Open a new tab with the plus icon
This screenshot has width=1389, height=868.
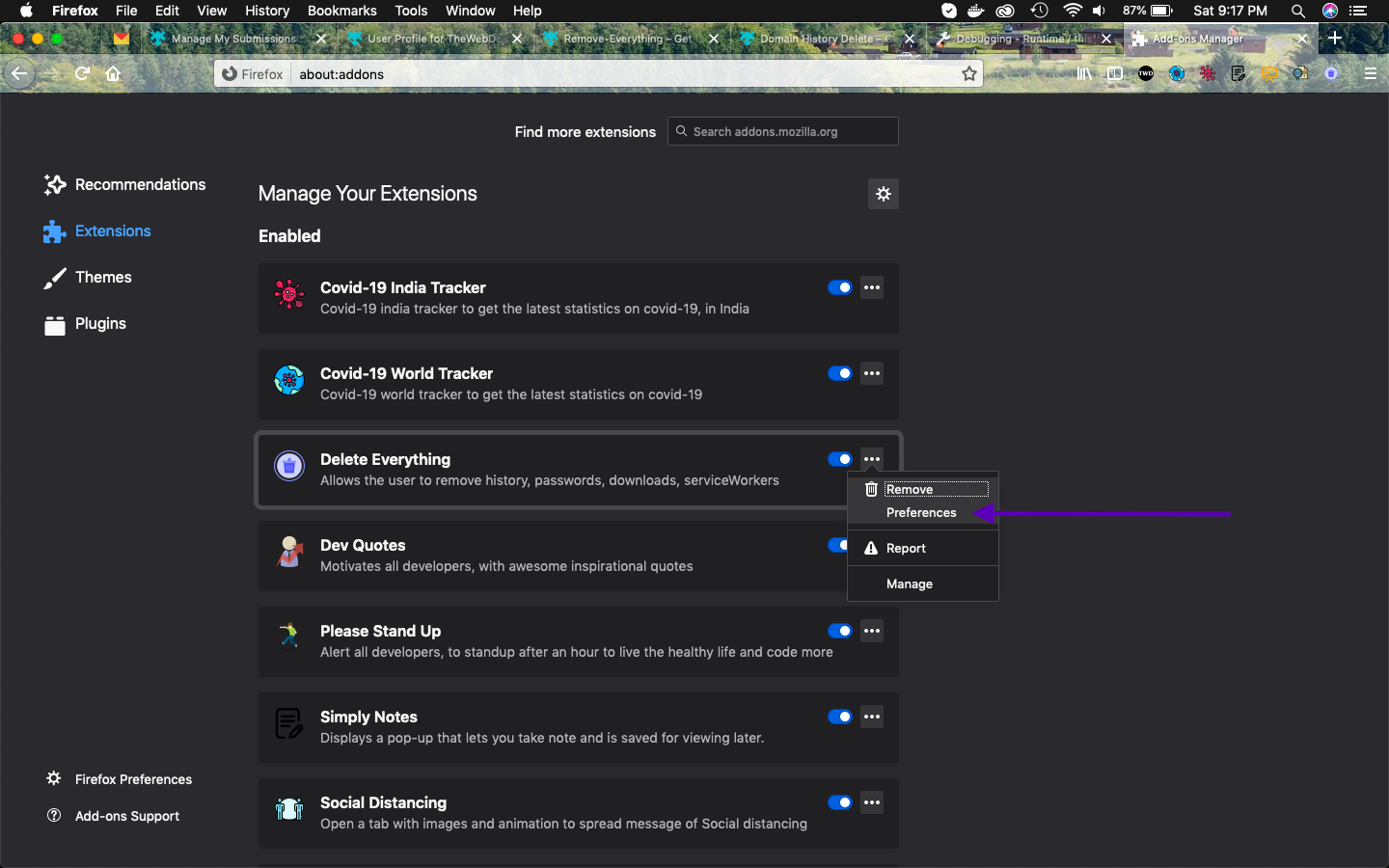pos(1335,38)
